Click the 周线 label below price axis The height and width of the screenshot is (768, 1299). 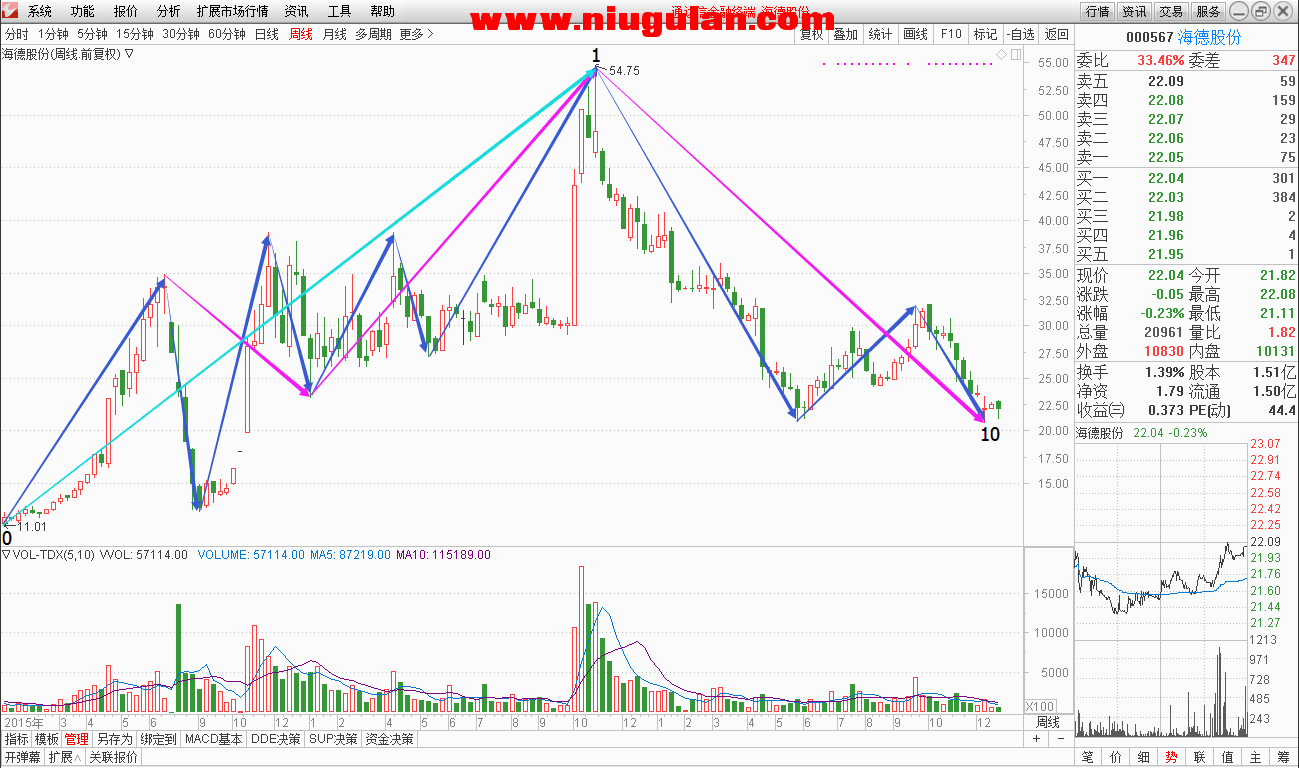pyautogui.click(x=1047, y=722)
